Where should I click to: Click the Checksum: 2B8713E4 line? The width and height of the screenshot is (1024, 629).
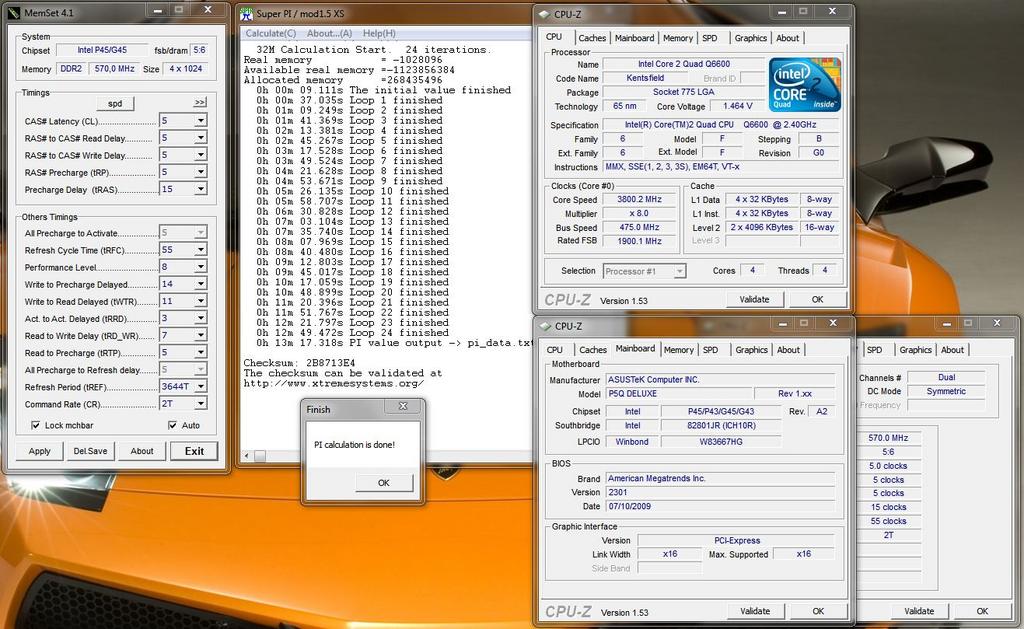300,363
